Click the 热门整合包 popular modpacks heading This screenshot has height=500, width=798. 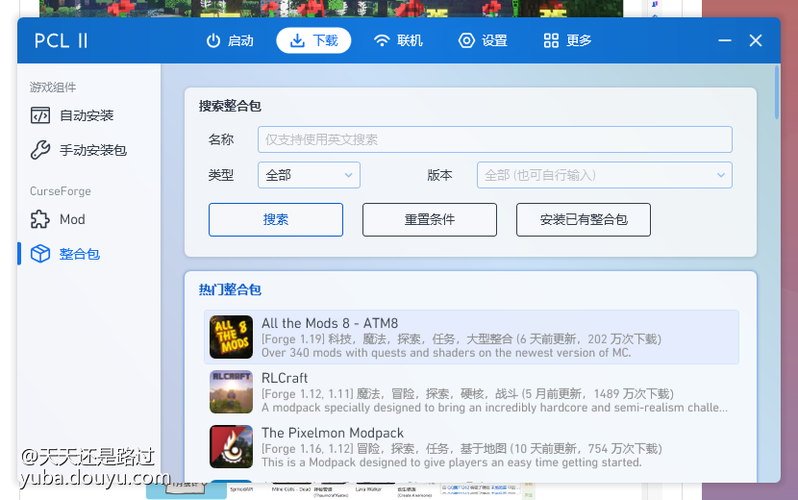coord(230,290)
